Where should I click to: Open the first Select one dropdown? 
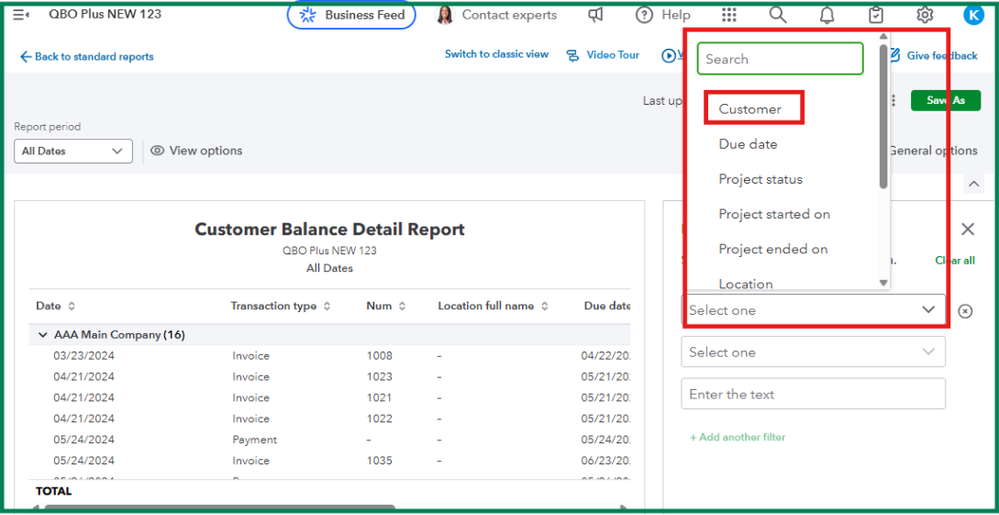coord(813,310)
